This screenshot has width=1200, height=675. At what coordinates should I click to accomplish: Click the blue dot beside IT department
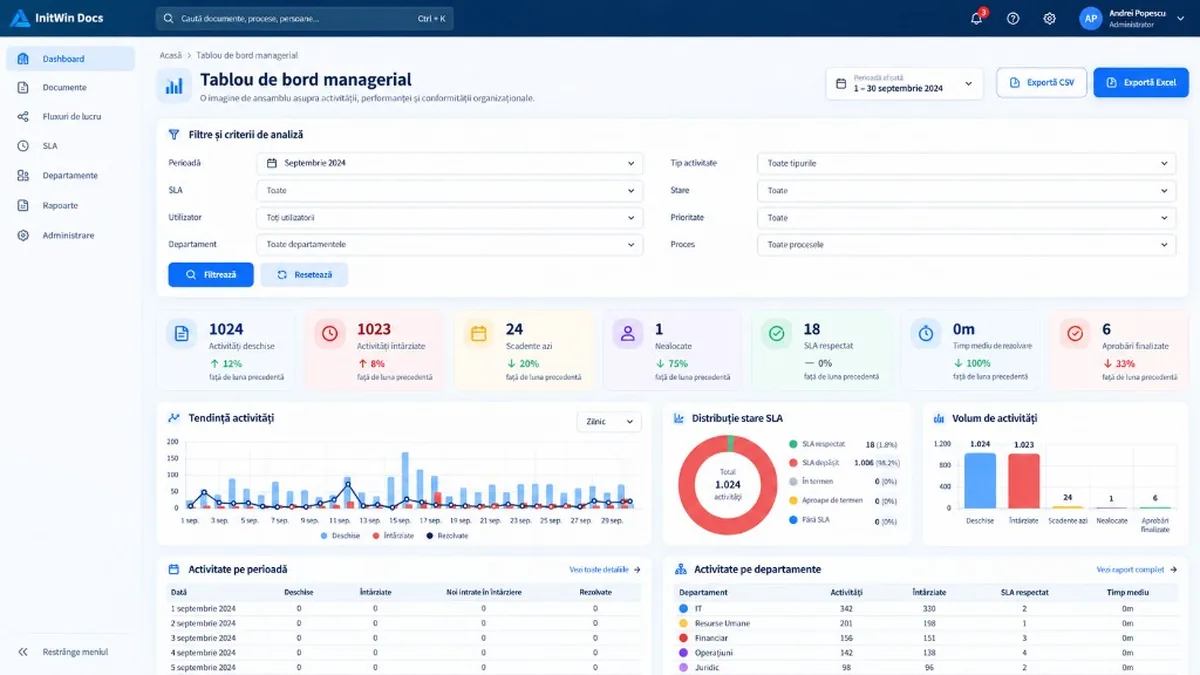coord(683,608)
